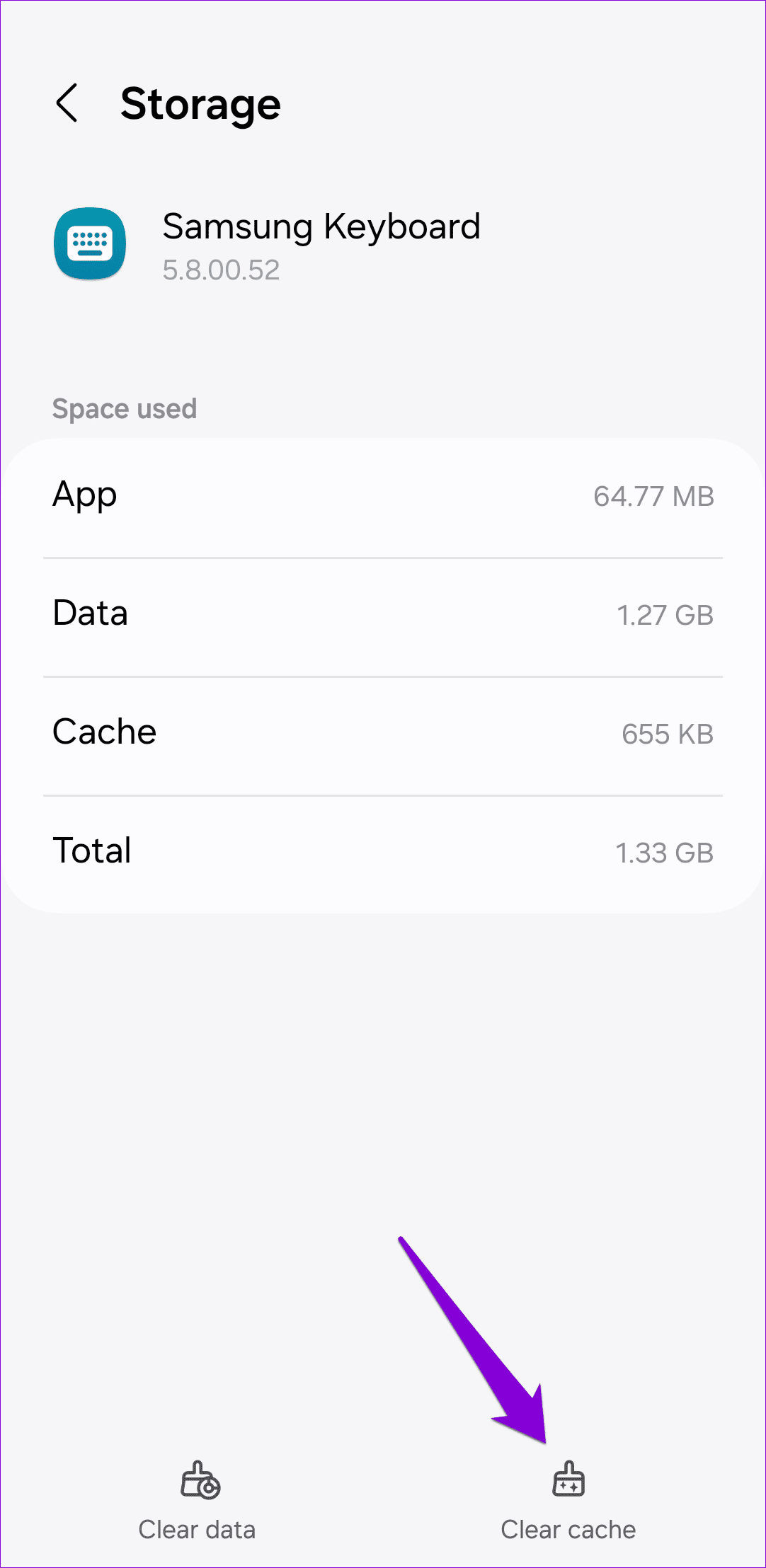The image size is (766, 1568).
Task: Select the Clear data text label
Action: click(x=197, y=1530)
